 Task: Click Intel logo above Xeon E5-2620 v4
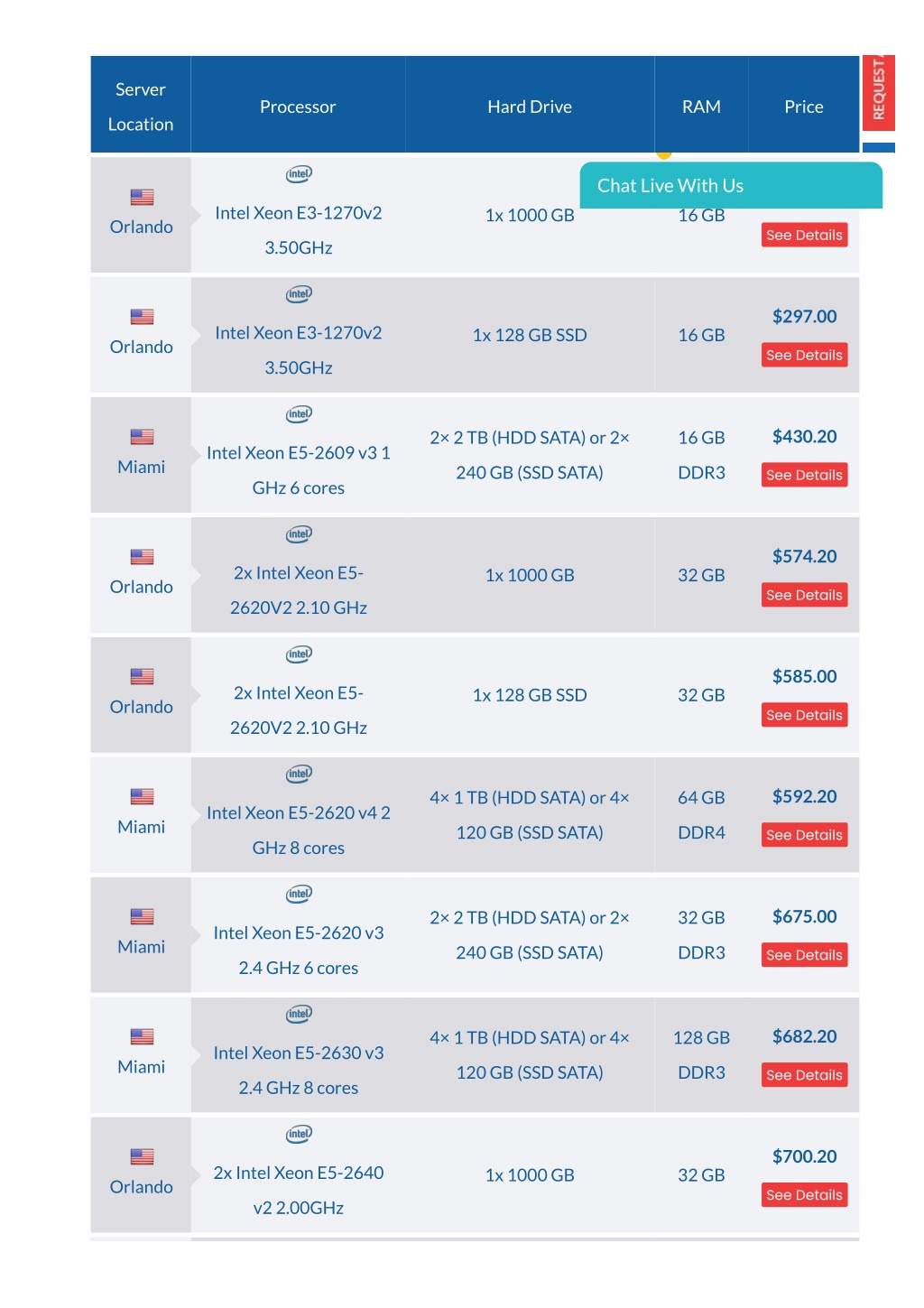(x=299, y=775)
